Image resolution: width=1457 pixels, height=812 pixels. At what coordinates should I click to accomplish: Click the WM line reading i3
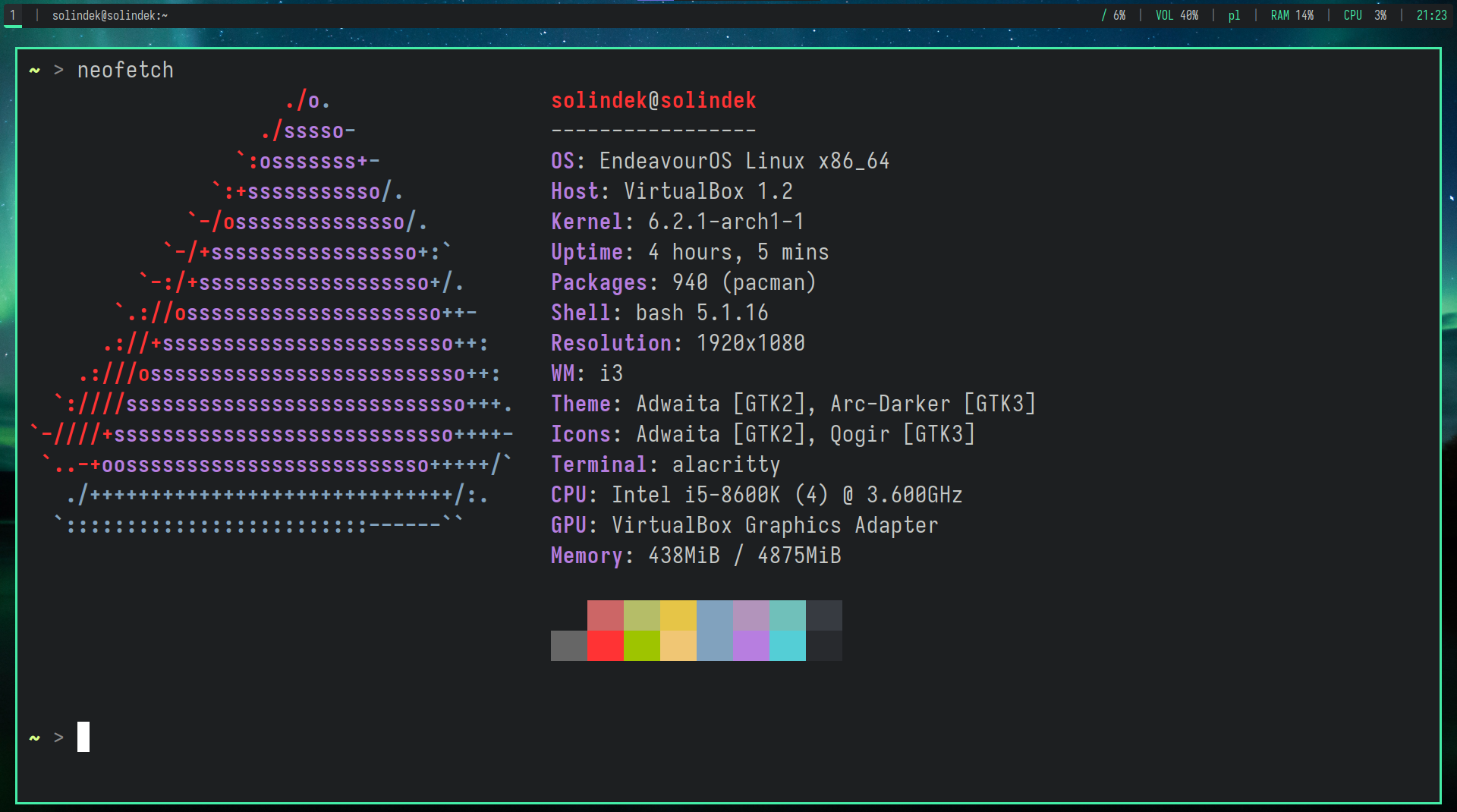point(587,373)
